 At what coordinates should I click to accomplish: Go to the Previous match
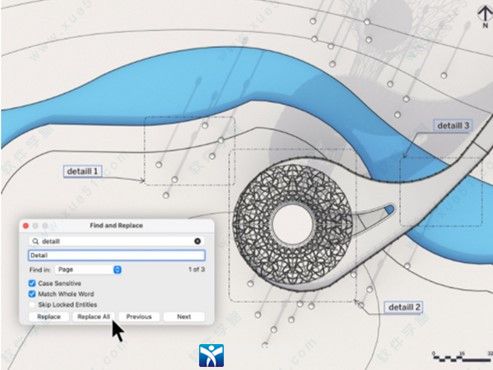coord(139,317)
